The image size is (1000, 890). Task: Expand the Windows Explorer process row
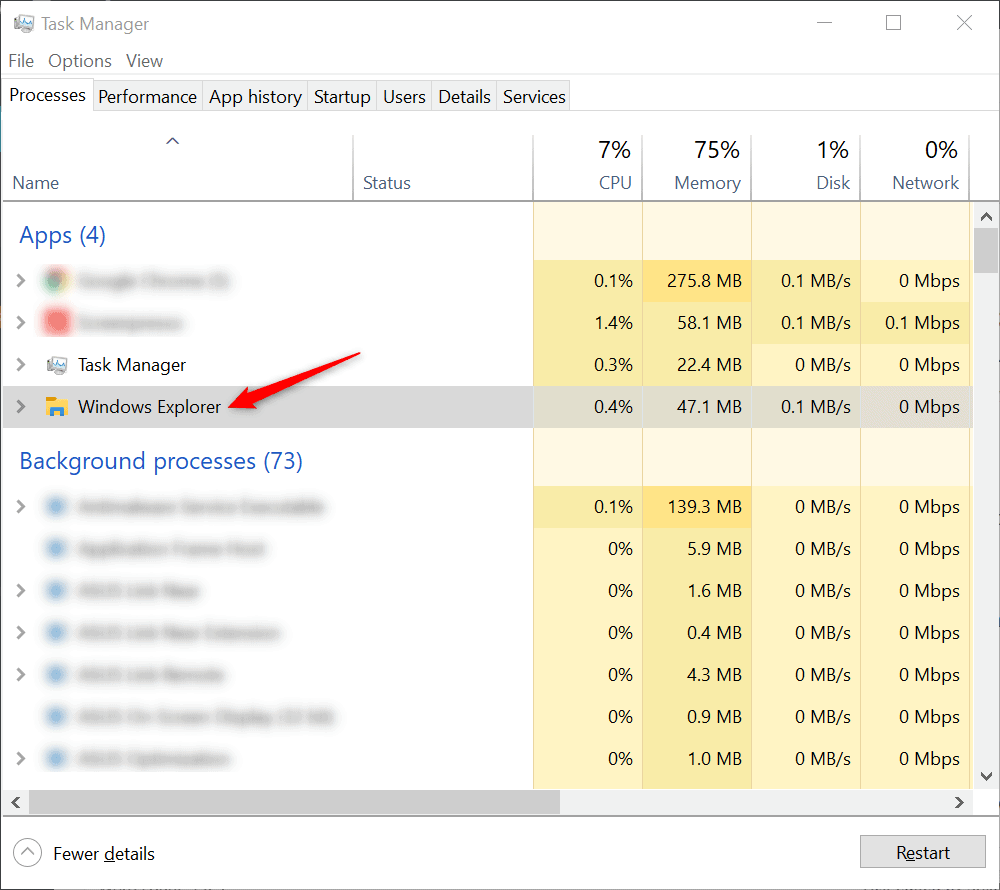click(20, 407)
